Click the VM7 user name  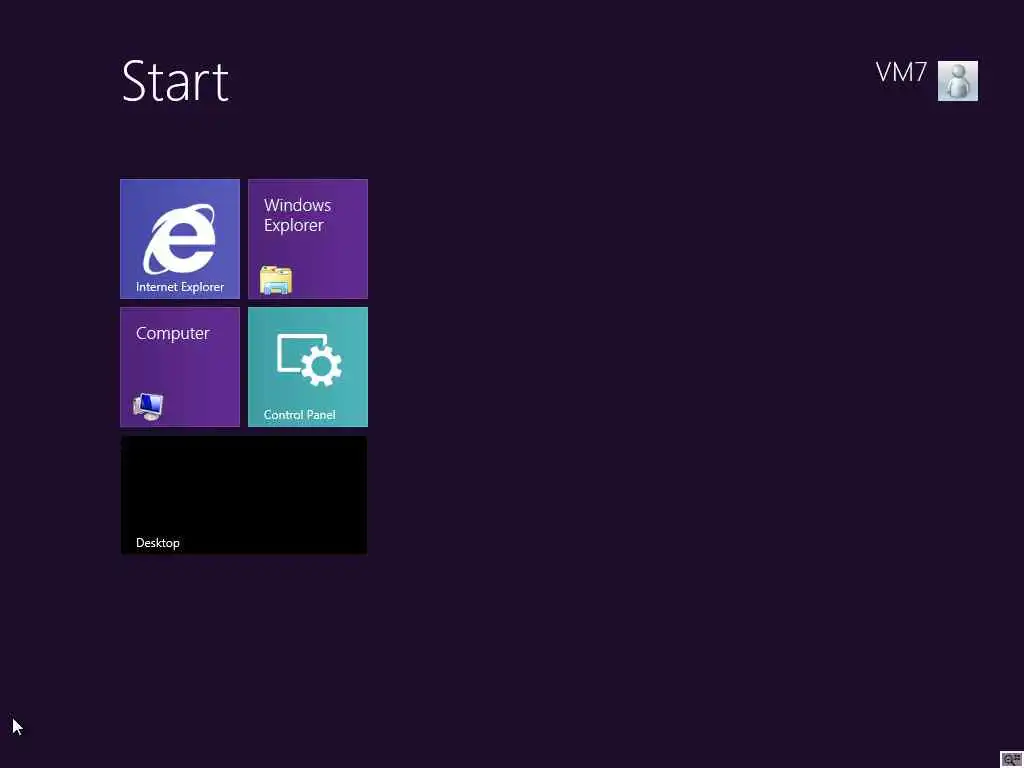[901, 72]
